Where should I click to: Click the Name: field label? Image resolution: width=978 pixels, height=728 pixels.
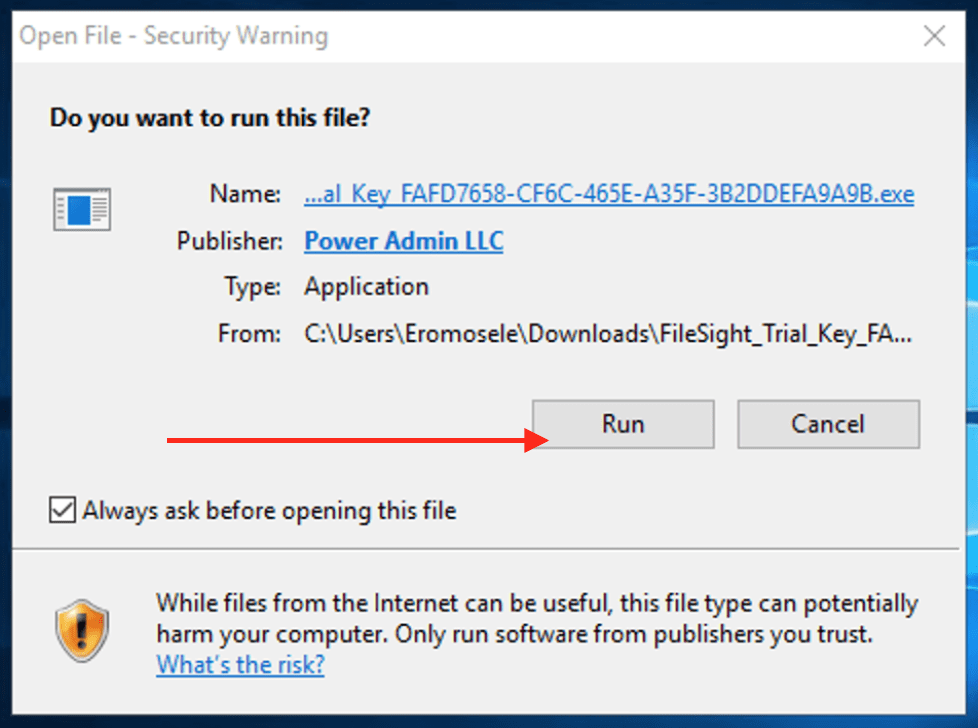[245, 194]
